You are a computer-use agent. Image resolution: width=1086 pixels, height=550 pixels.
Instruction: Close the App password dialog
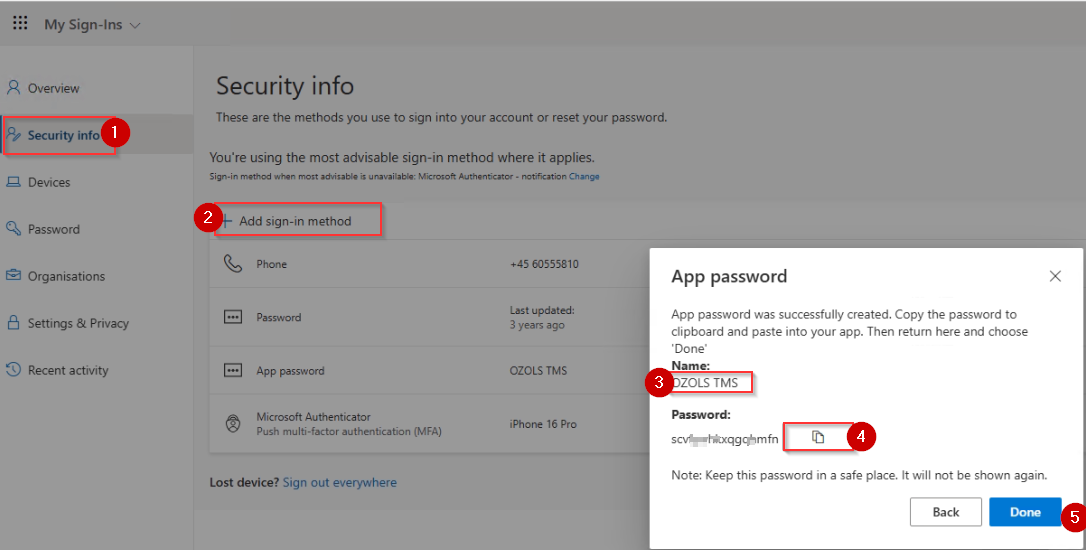(1055, 276)
